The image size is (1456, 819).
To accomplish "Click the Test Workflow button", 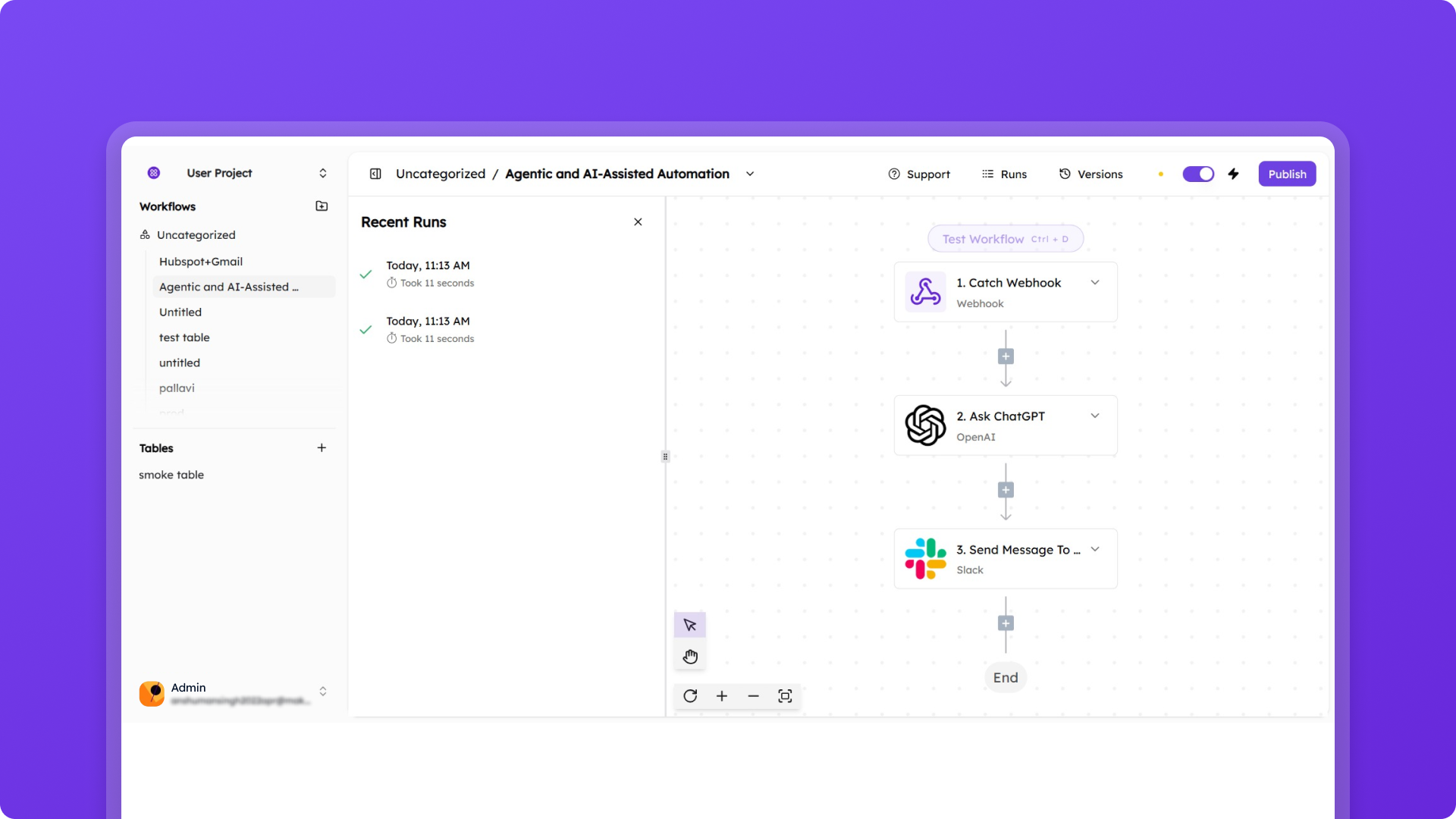I will click(x=1006, y=238).
